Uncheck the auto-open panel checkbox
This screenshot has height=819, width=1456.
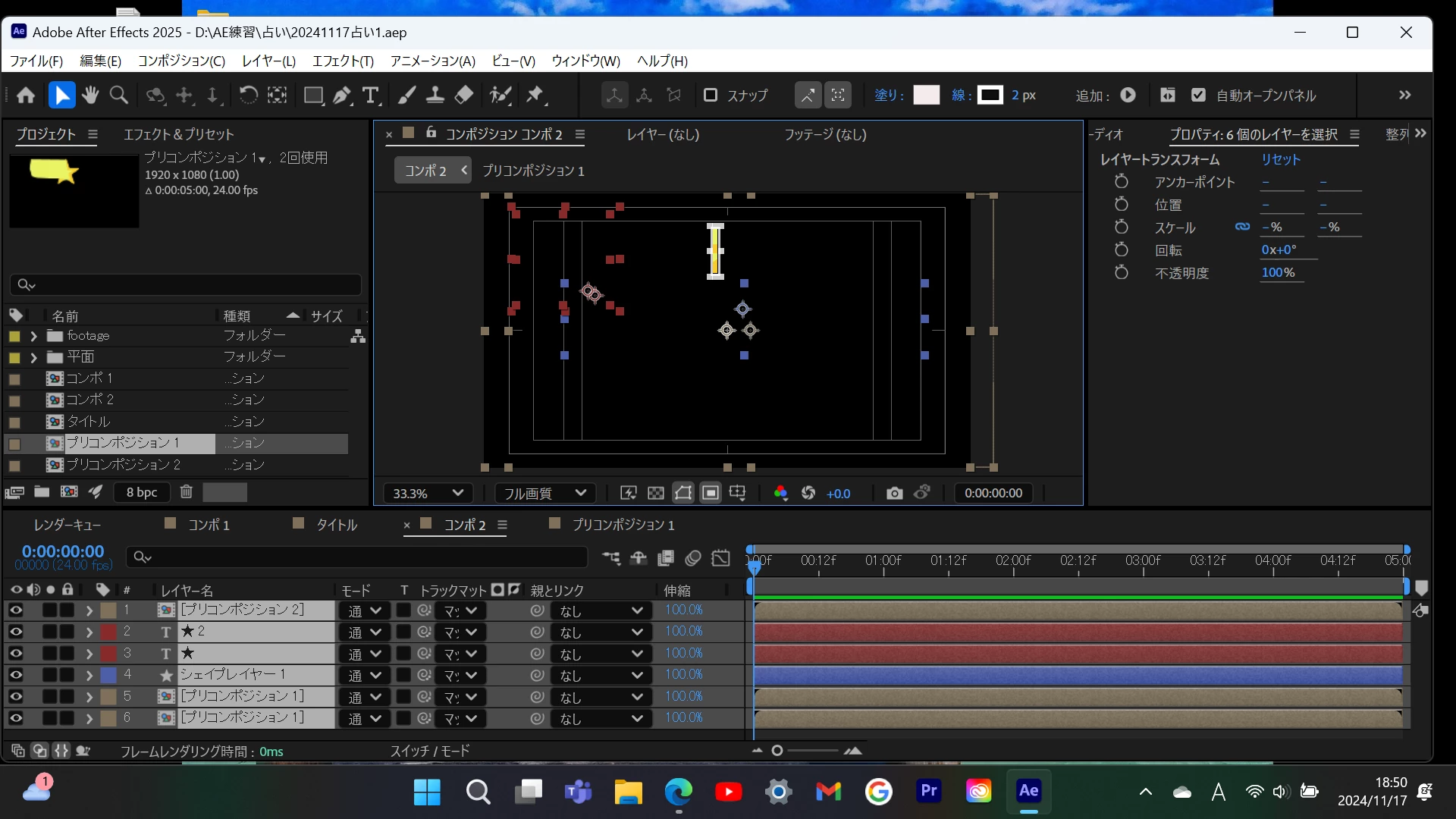point(1198,96)
